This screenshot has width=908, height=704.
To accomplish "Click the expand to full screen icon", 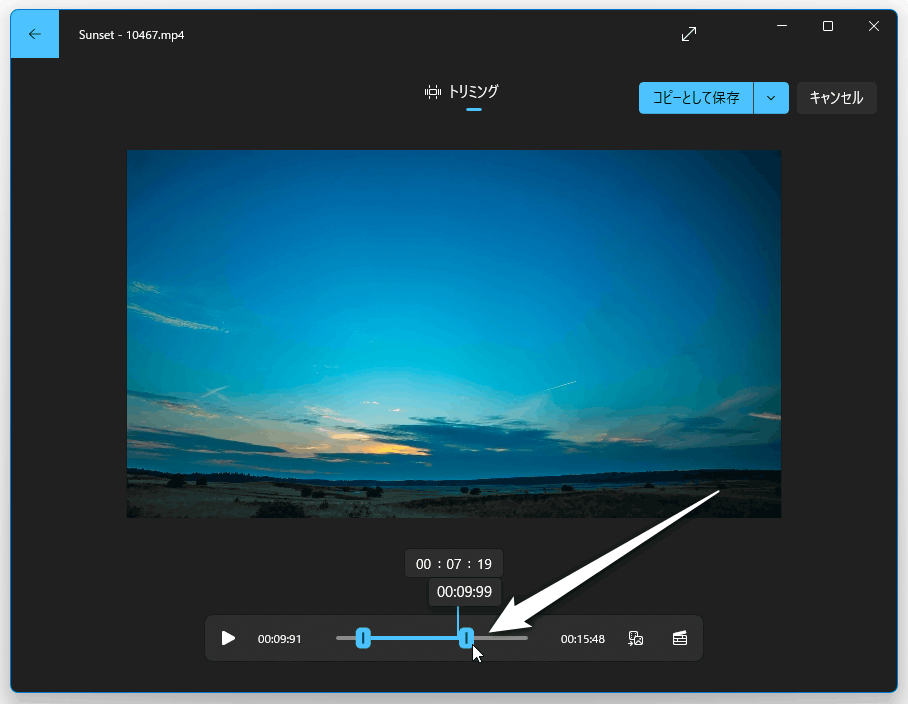I will (x=689, y=34).
